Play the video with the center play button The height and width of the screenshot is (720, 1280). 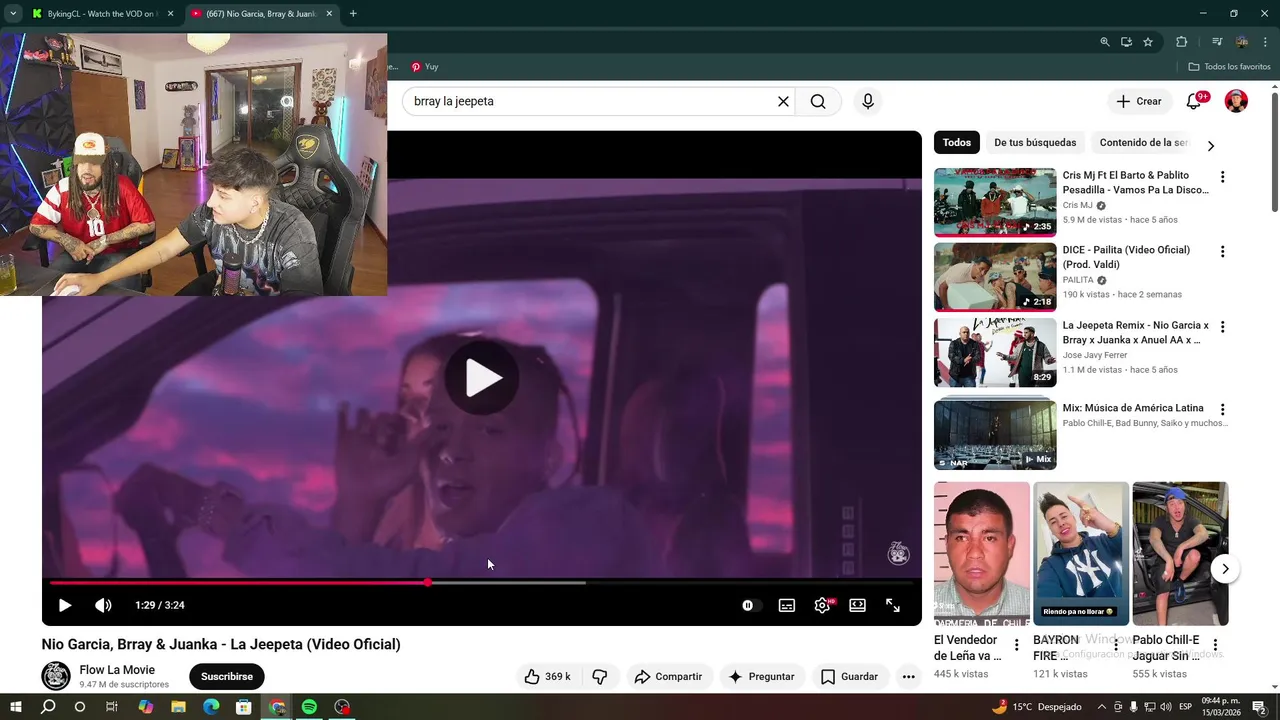pyautogui.click(x=481, y=378)
